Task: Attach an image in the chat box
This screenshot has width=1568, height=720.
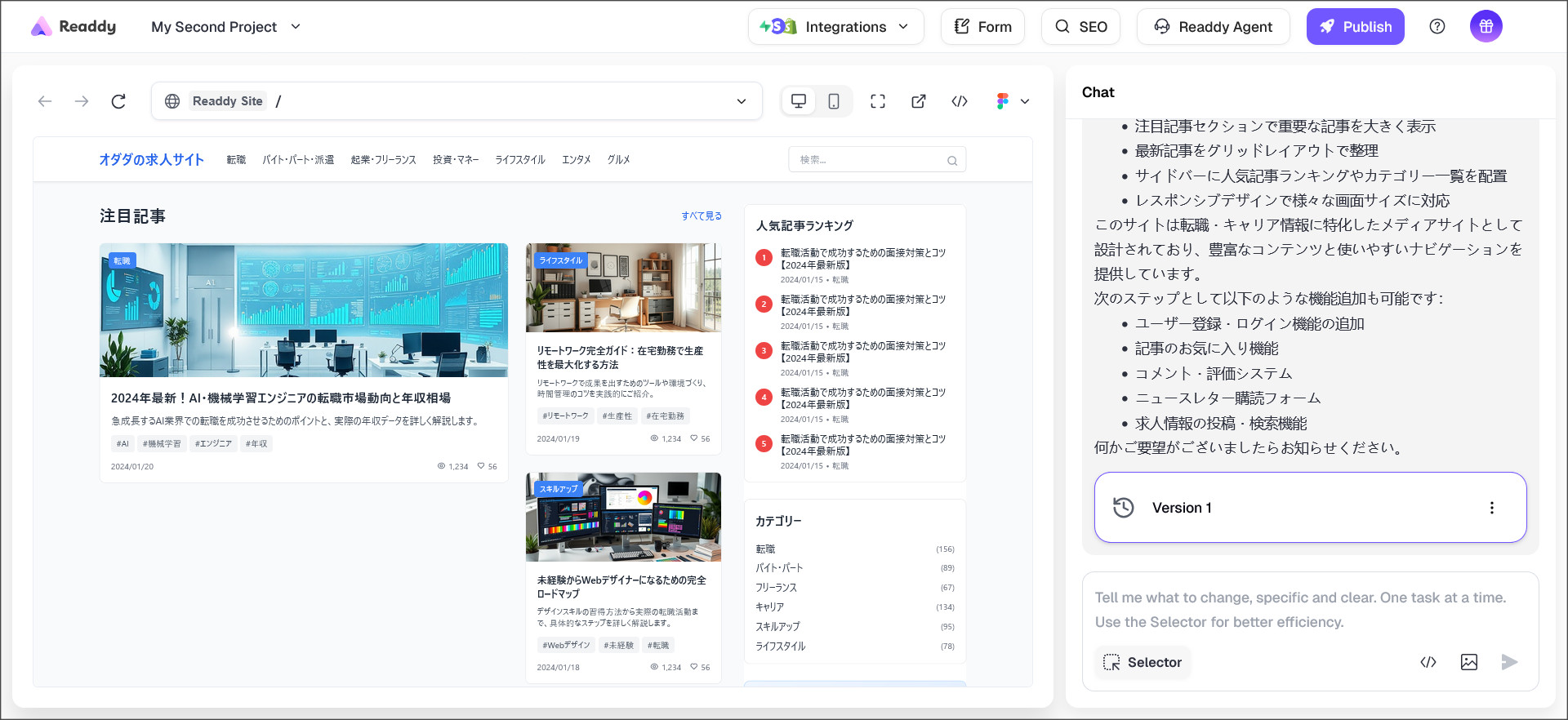Action: tap(1468, 662)
